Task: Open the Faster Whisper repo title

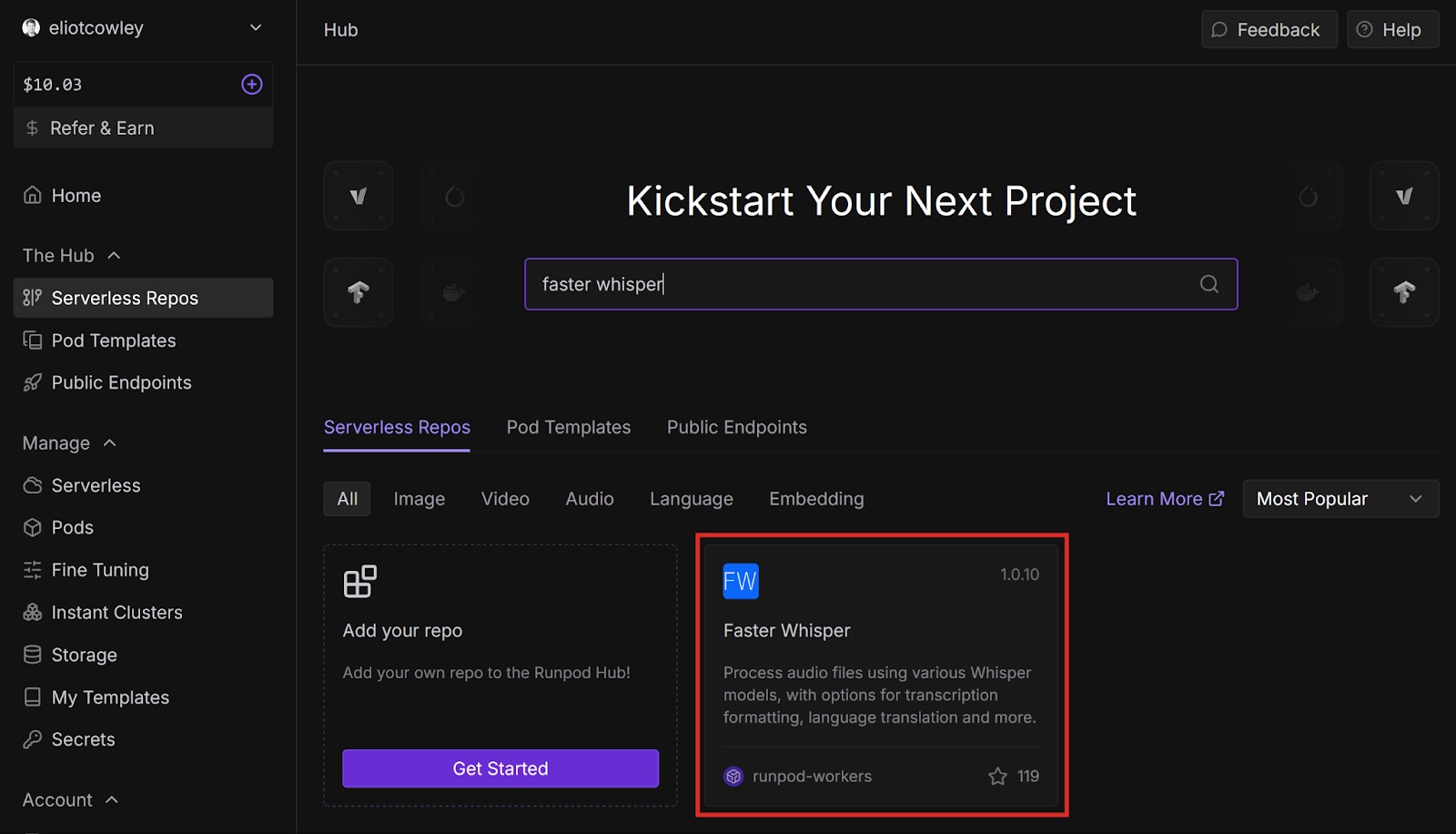Action: [787, 631]
